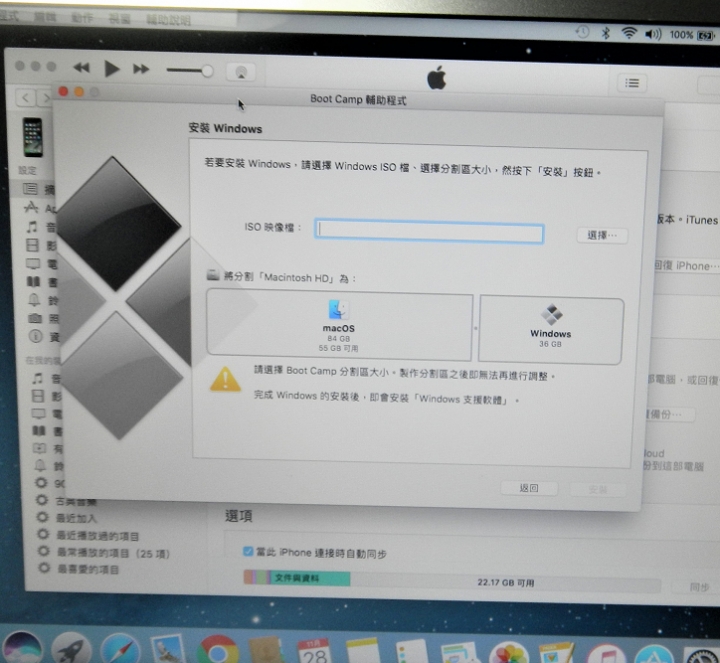Open the 動作 menu in the menu bar

[x=82, y=18]
